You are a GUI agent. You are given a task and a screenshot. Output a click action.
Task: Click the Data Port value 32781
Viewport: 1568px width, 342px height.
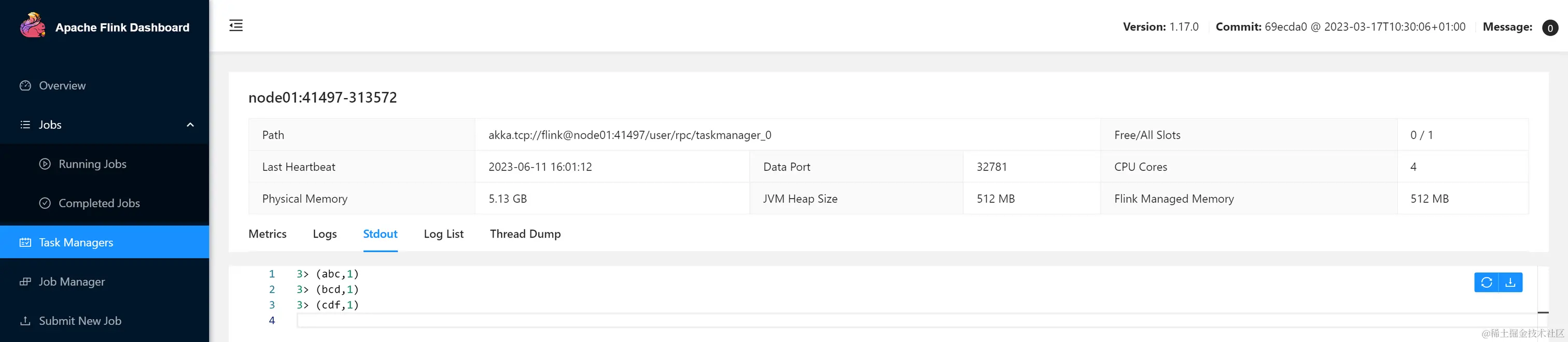coord(991,167)
